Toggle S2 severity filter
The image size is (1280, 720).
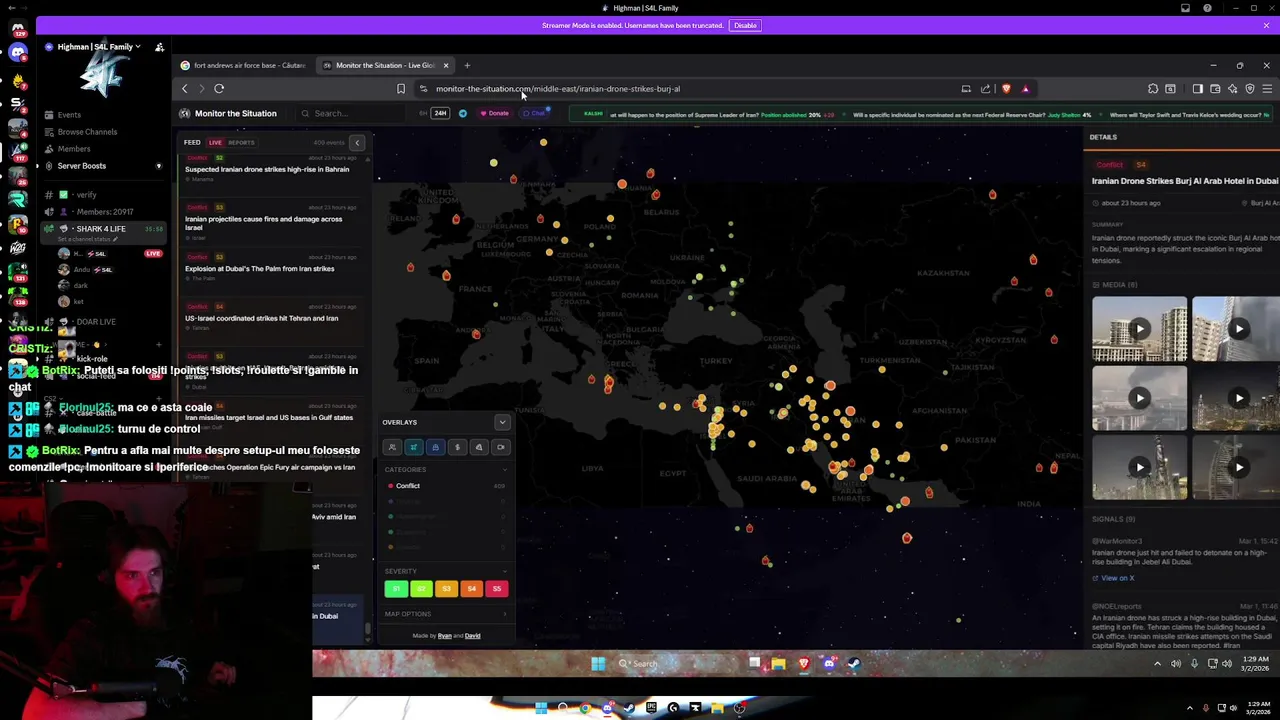[x=421, y=589]
